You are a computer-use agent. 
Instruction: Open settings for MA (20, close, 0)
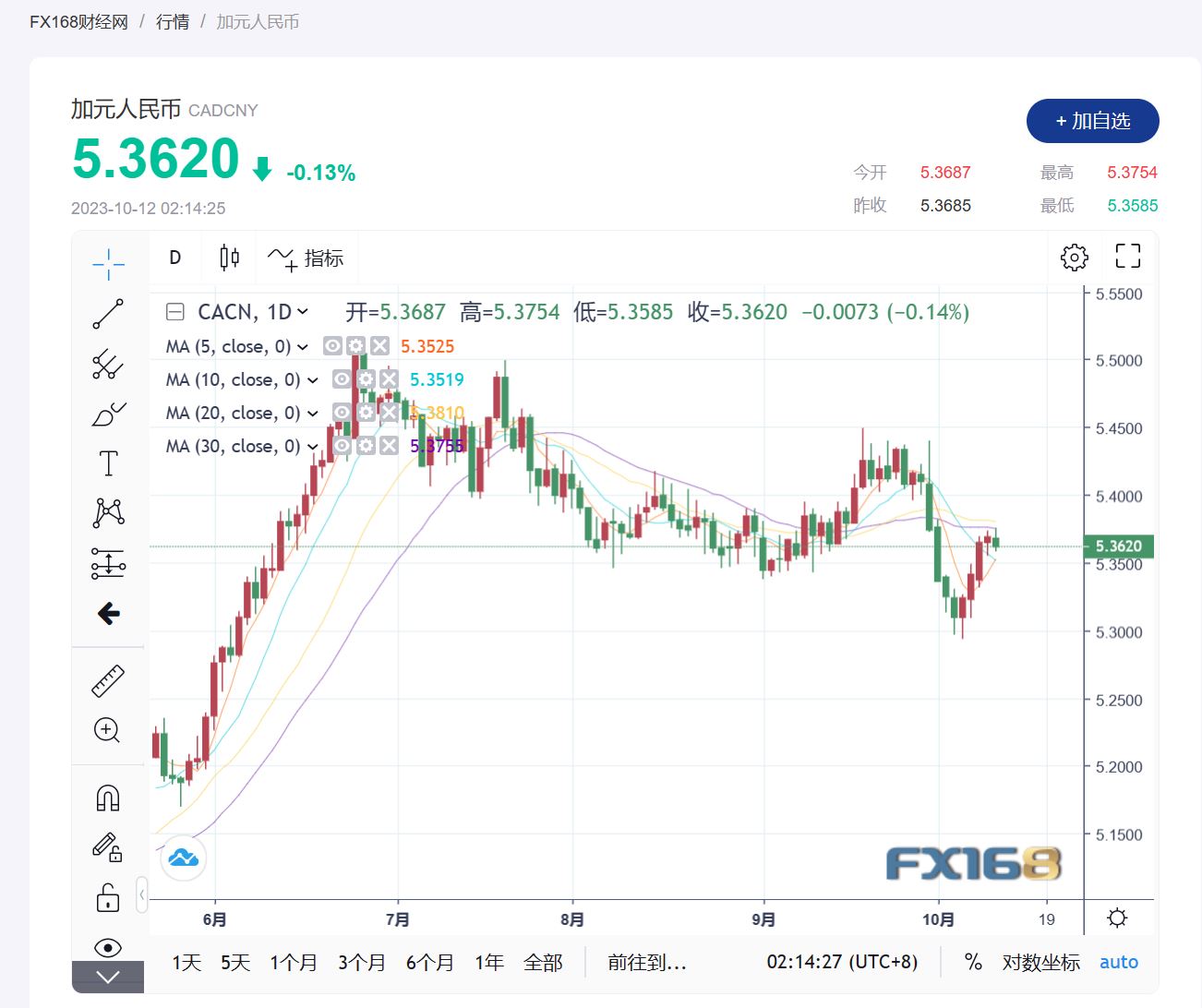tap(366, 413)
